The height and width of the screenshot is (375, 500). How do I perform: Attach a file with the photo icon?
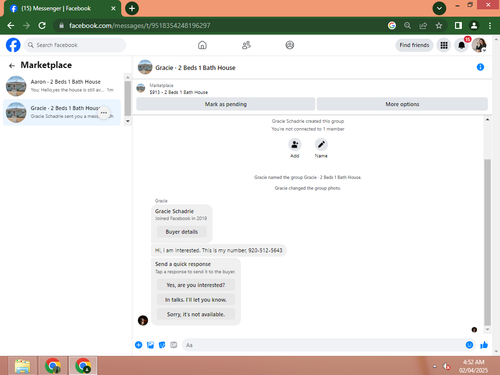pyautogui.click(x=150, y=345)
